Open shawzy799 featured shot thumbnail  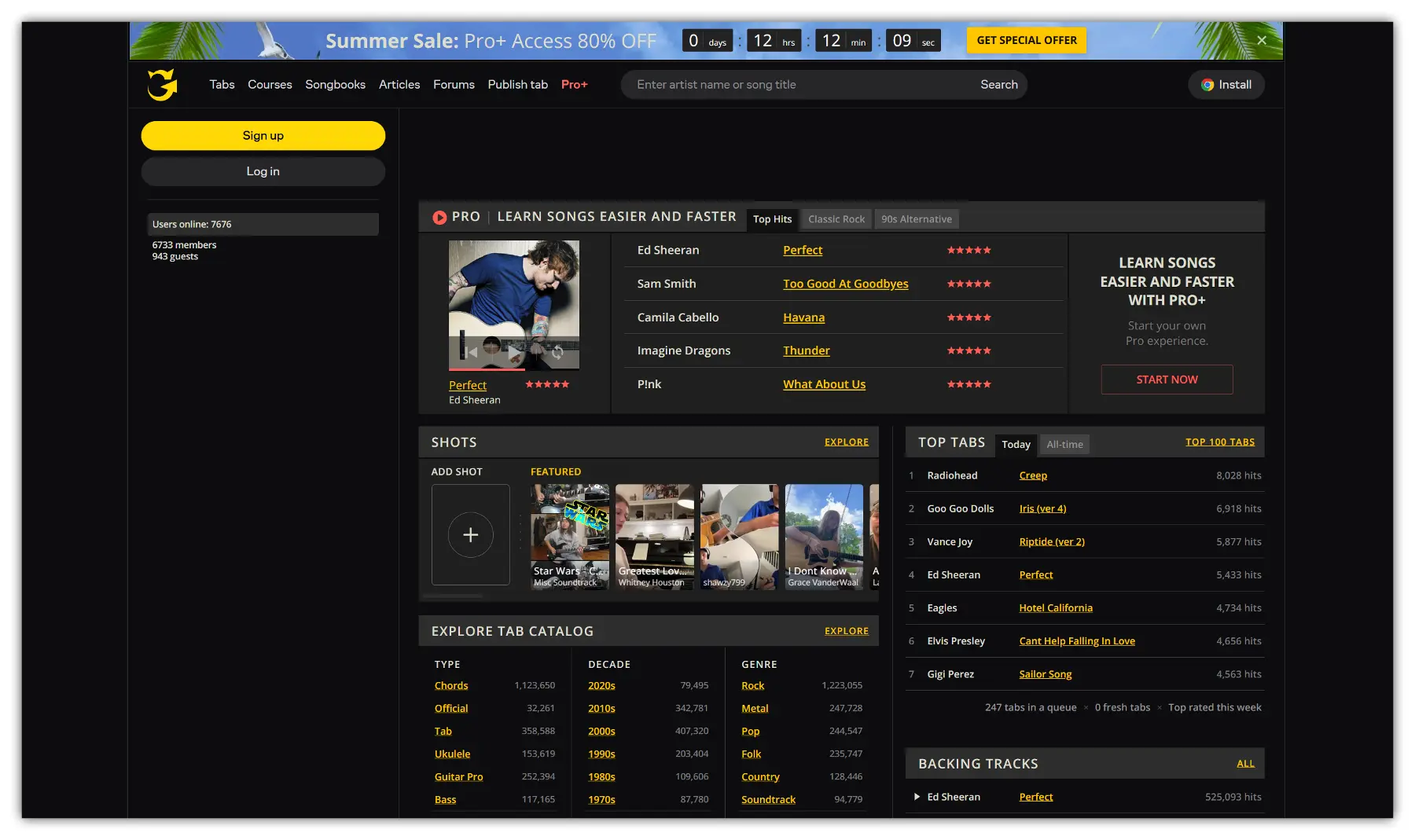point(740,537)
